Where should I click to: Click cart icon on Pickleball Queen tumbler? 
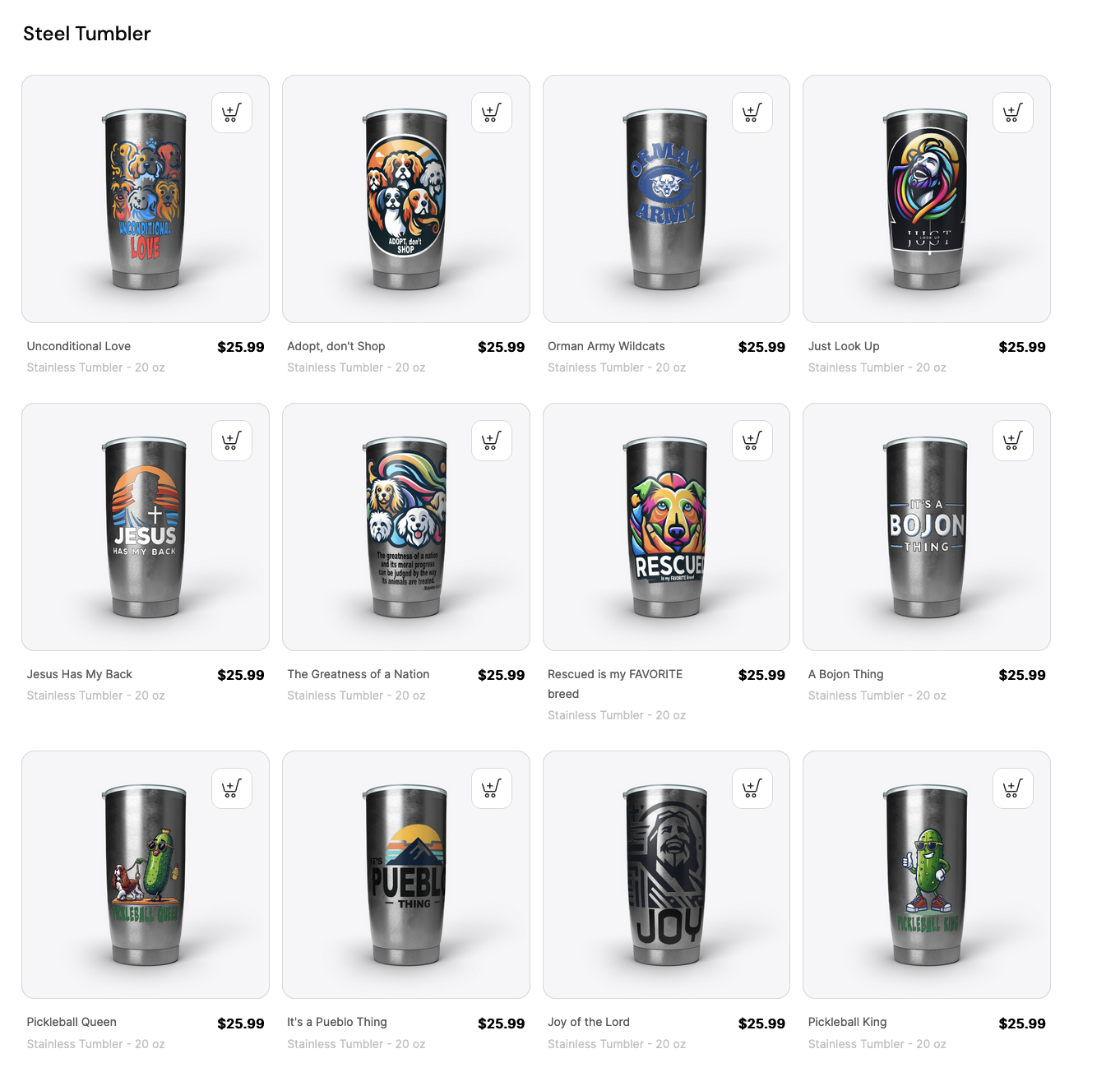tap(232, 788)
